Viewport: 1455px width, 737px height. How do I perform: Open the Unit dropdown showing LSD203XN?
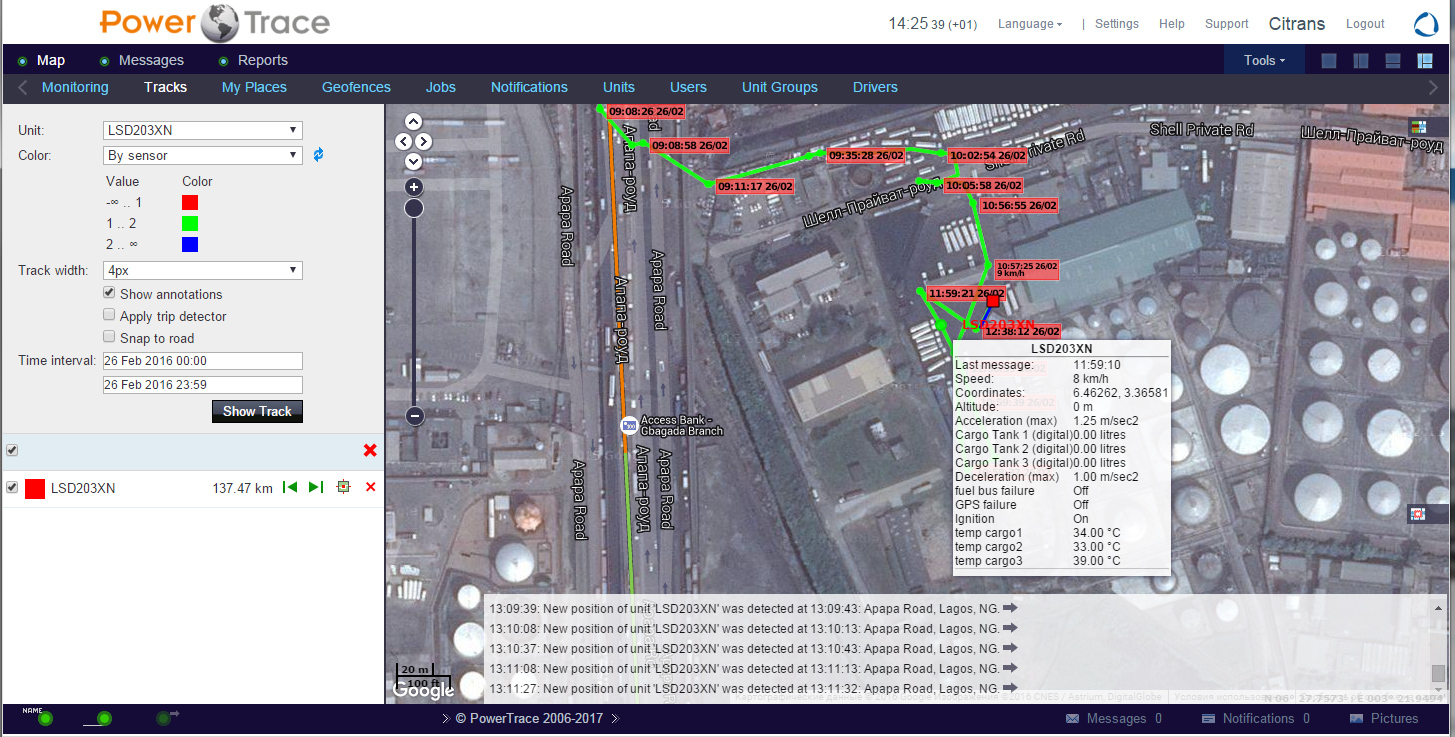tap(203, 130)
